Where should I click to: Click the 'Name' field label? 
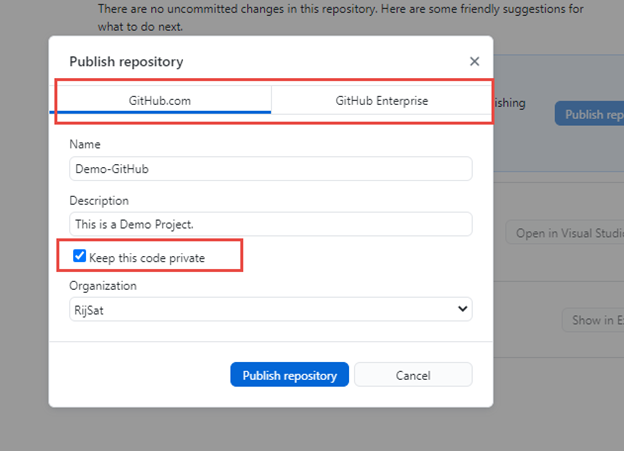[85, 145]
